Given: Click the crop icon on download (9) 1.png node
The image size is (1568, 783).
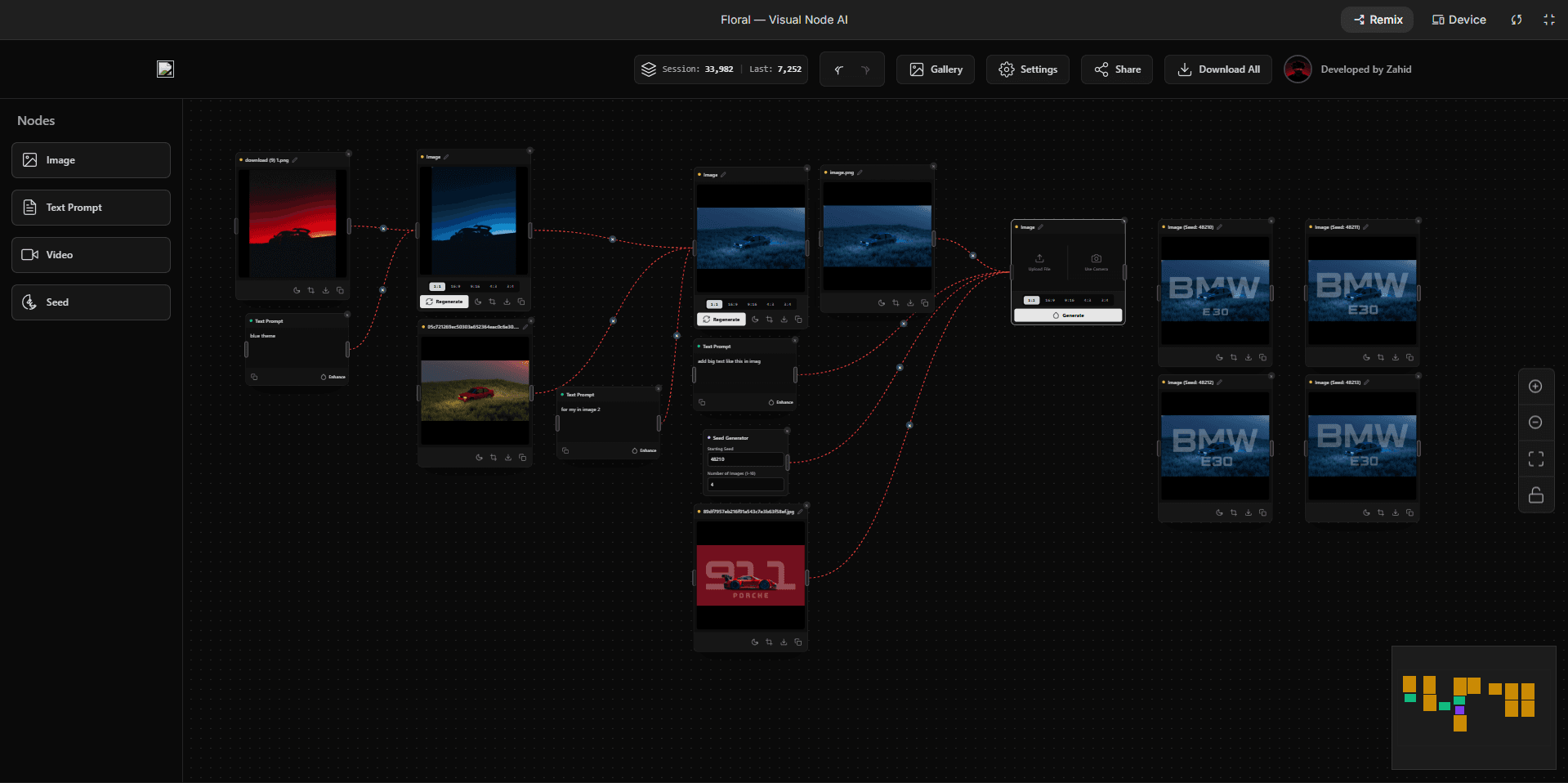Looking at the screenshot, I should 311,290.
